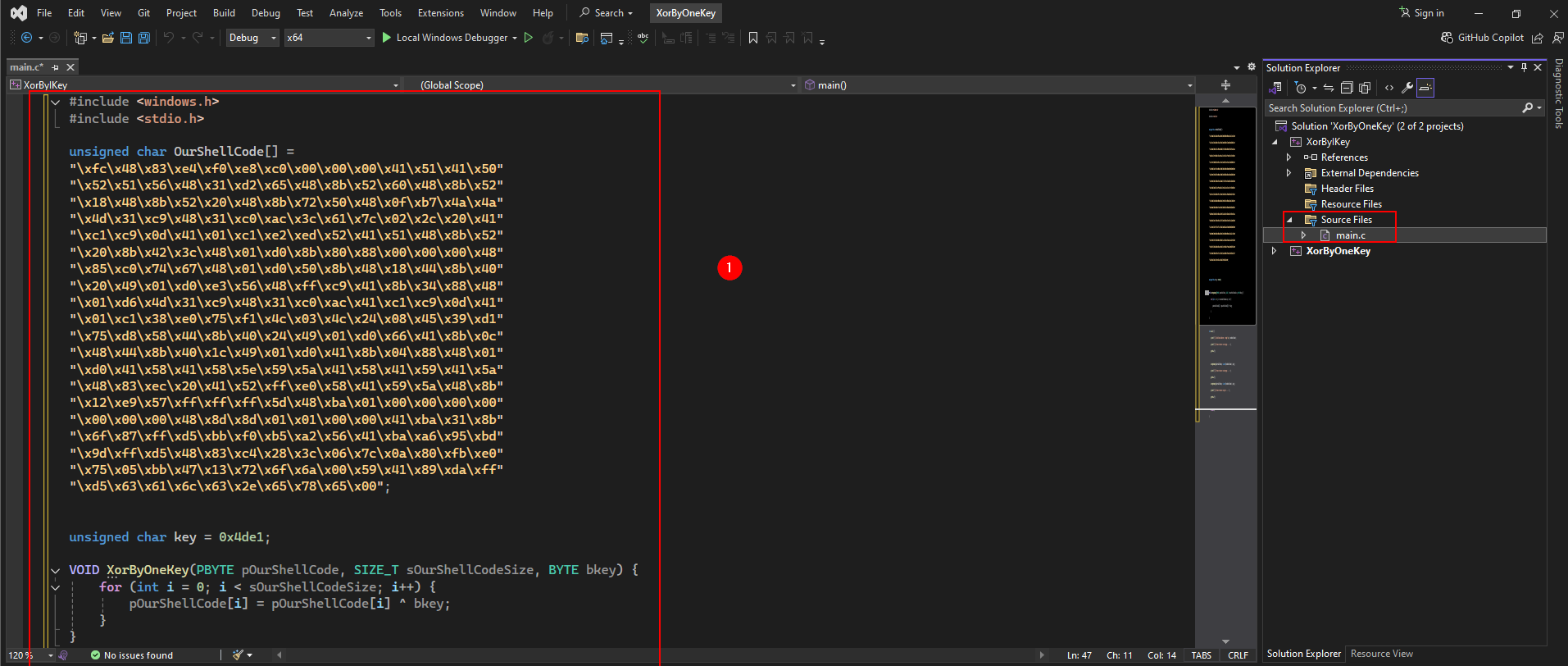Open the Global Scope dropdown

(601, 85)
